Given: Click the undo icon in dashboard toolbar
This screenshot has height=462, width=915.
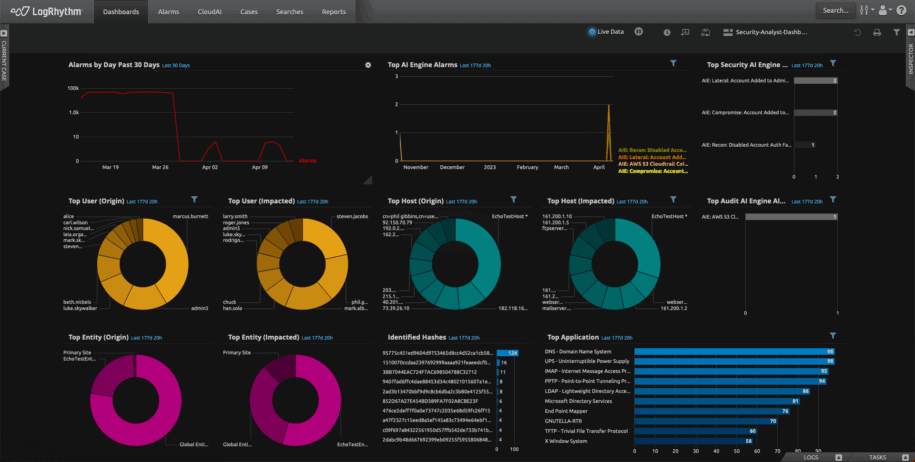Looking at the screenshot, I should point(857,33).
